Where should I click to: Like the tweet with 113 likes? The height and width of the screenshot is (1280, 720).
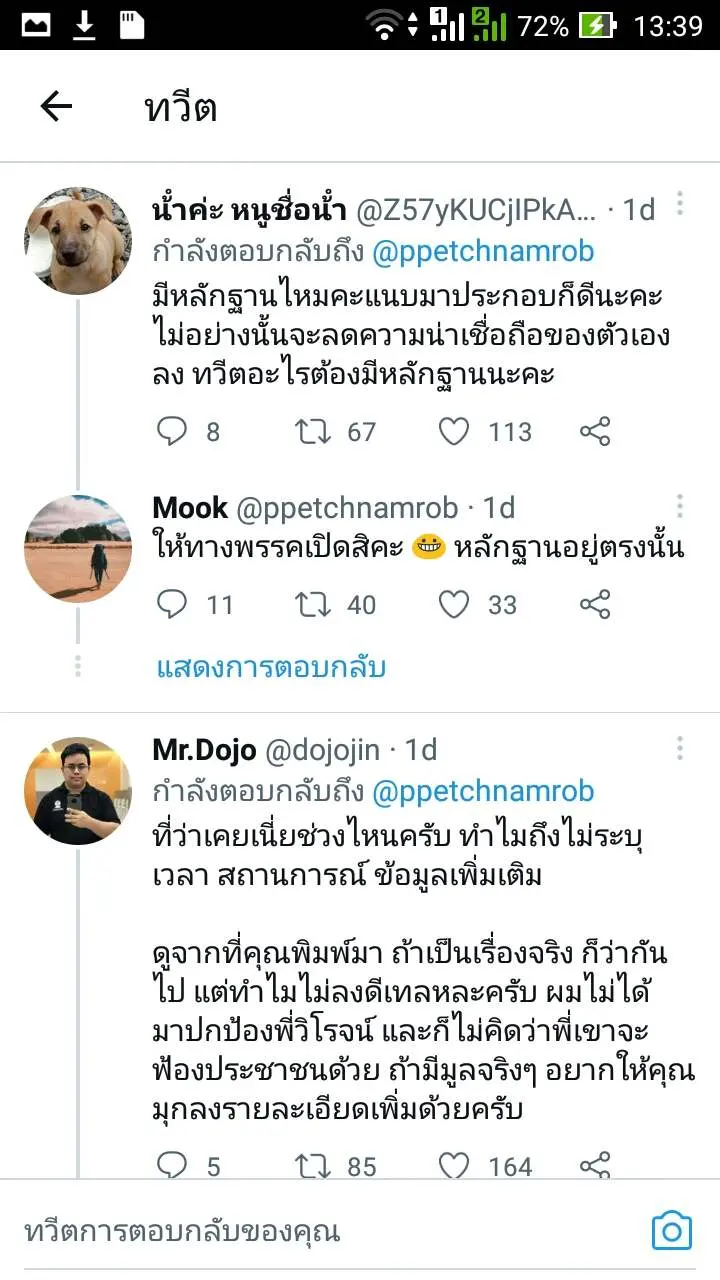click(454, 432)
